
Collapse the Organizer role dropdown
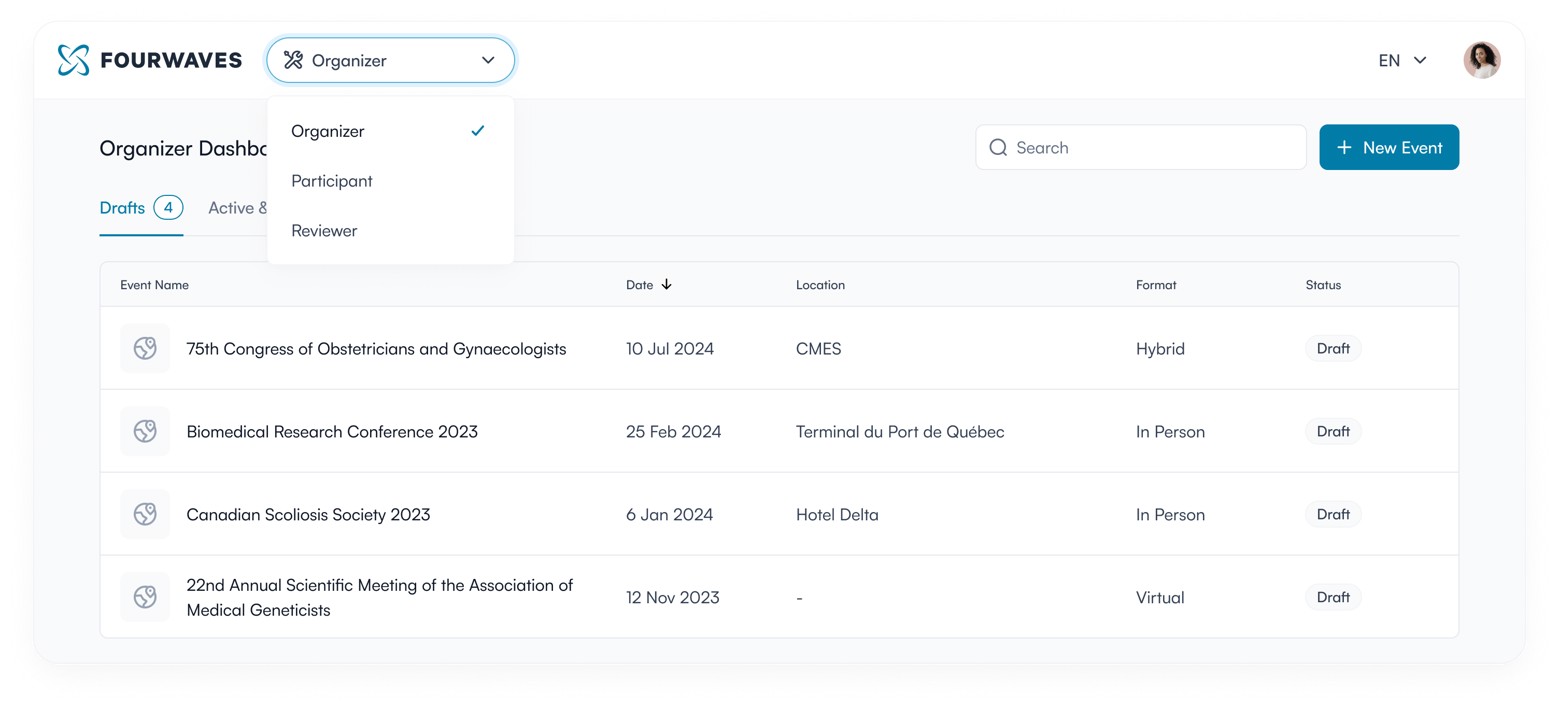click(488, 60)
